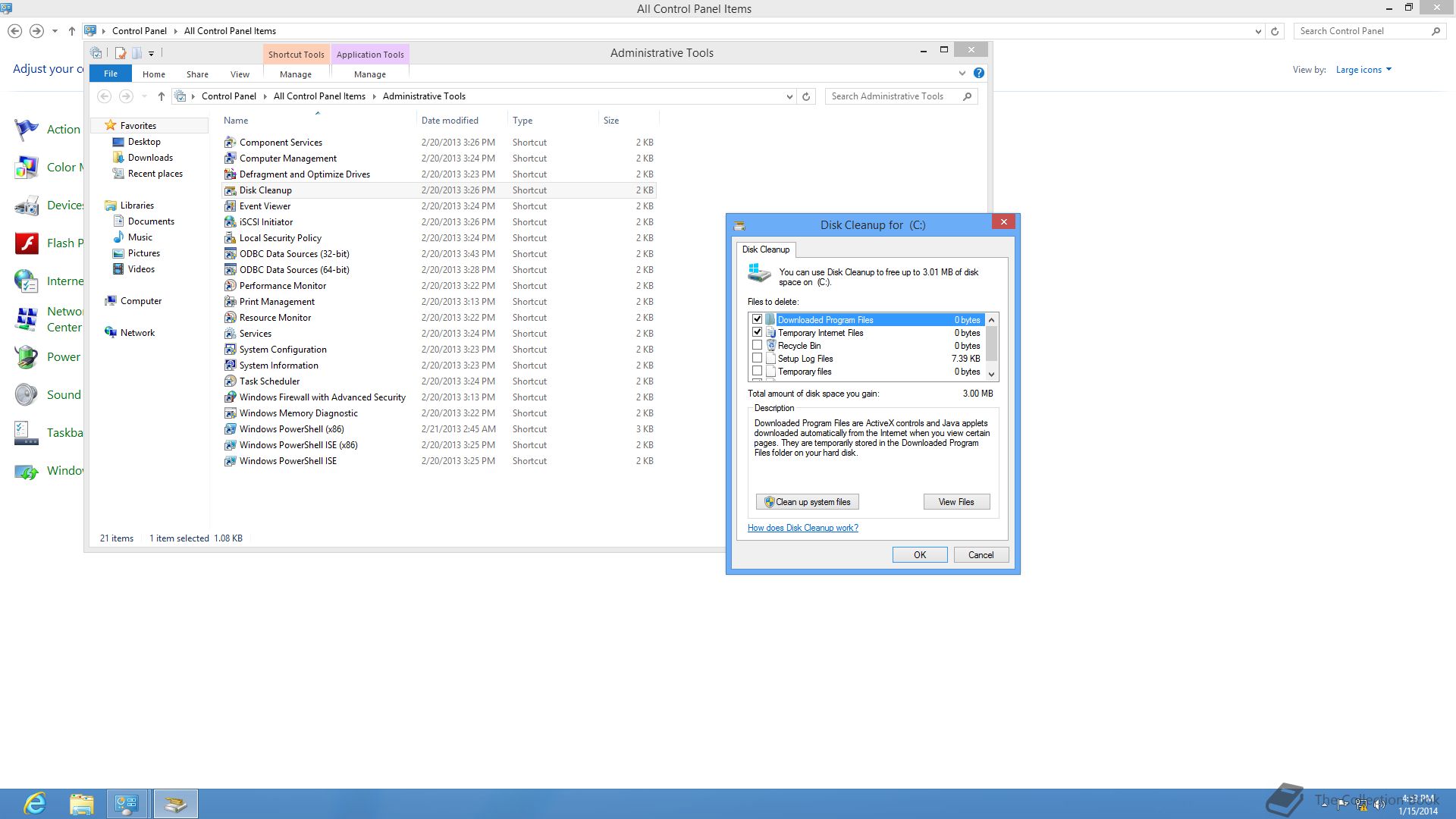This screenshot has width=1456, height=819.
Task: Open the File ribbon tab
Action: (x=111, y=74)
